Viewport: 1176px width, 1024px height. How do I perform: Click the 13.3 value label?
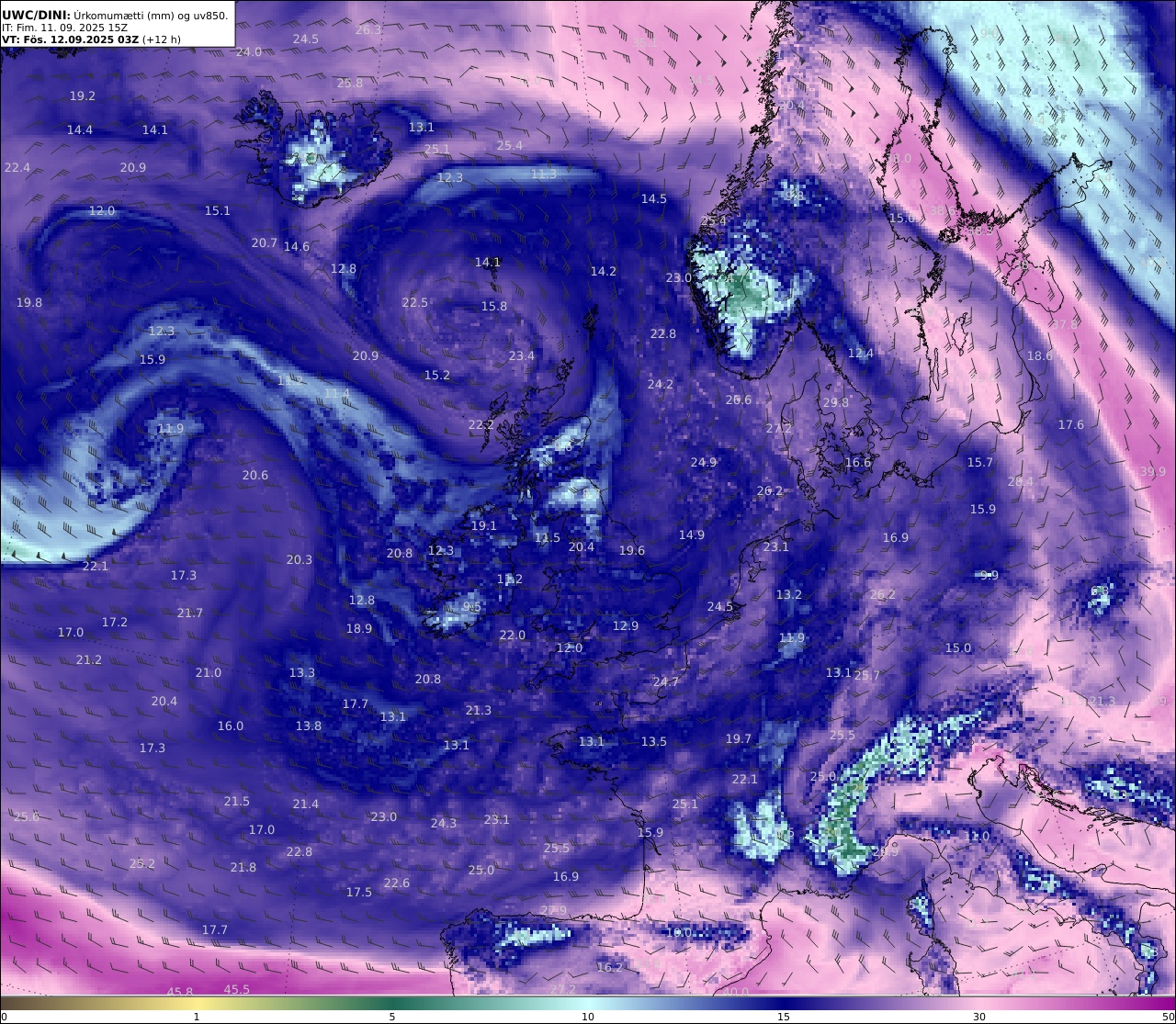point(302,673)
